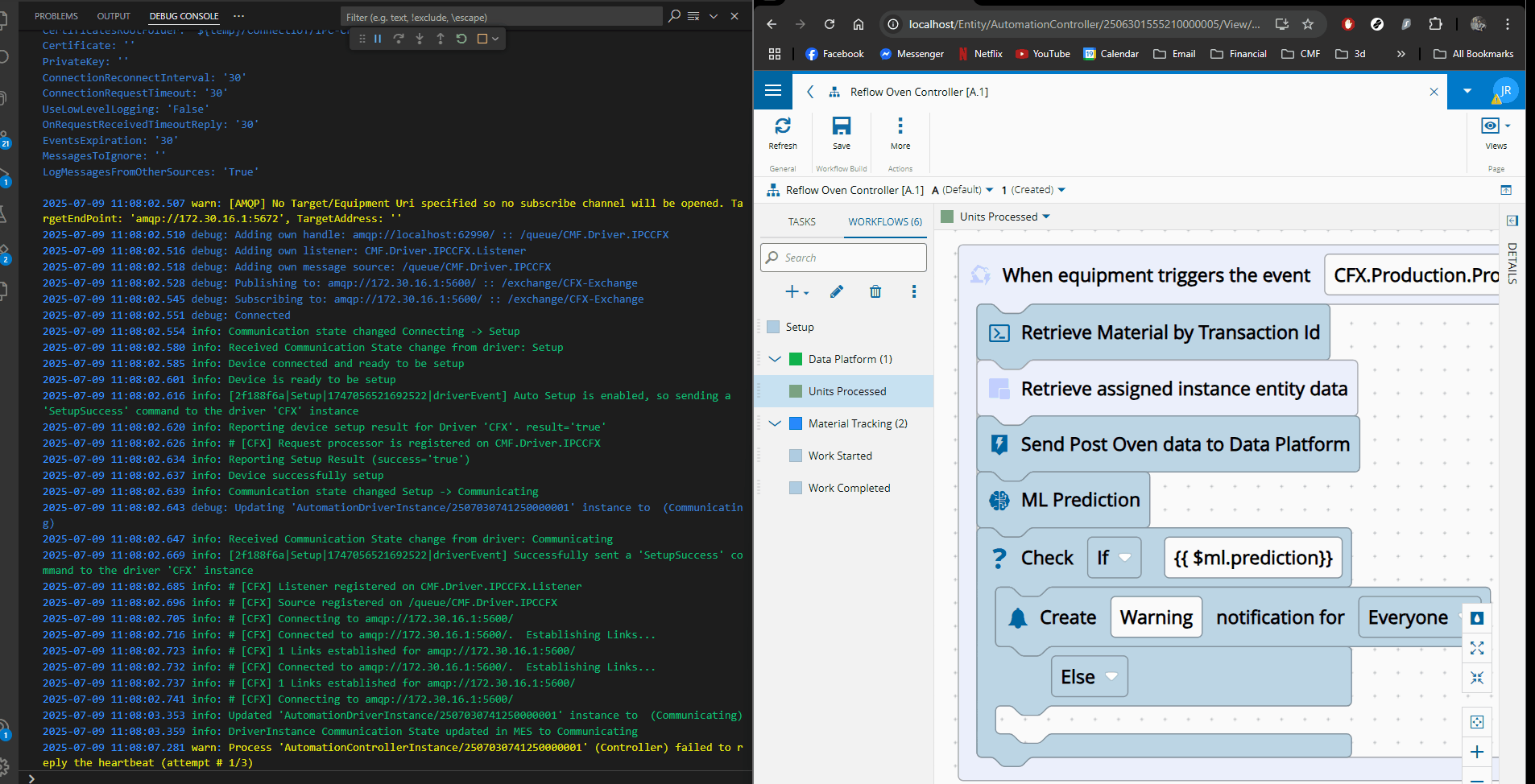Save the workflow build
Image resolution: width=1535 pixels, height=784 pixels.
(x=841, y=133)
